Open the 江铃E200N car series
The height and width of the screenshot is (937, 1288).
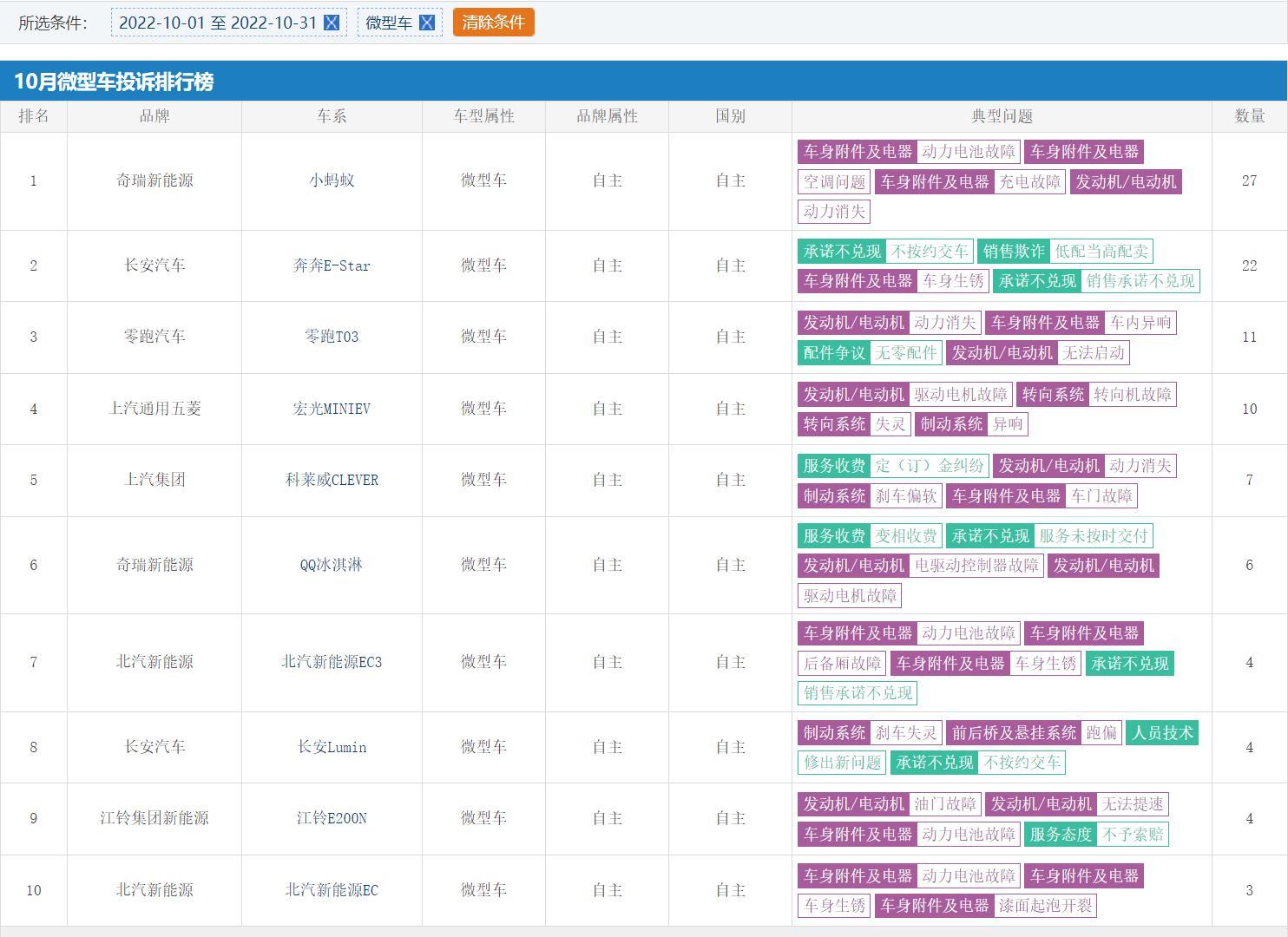[332, 818]
